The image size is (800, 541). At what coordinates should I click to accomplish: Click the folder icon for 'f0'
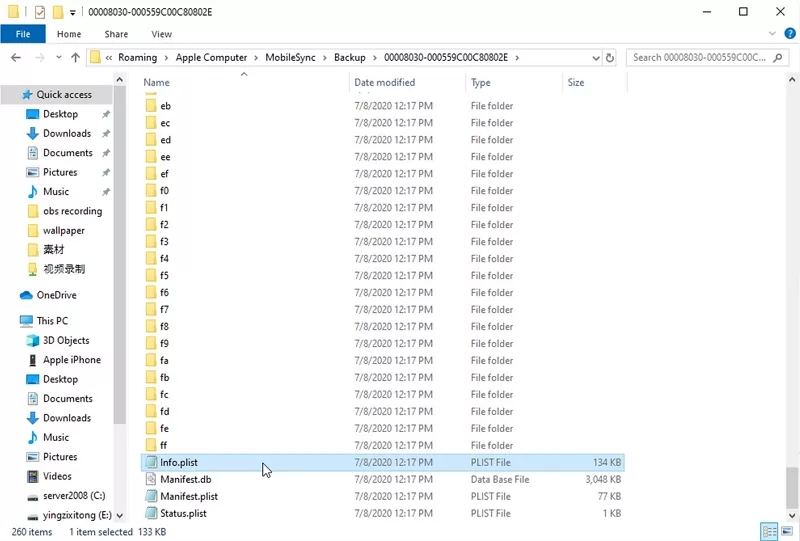pyautogui.click(x=151, y=190)
